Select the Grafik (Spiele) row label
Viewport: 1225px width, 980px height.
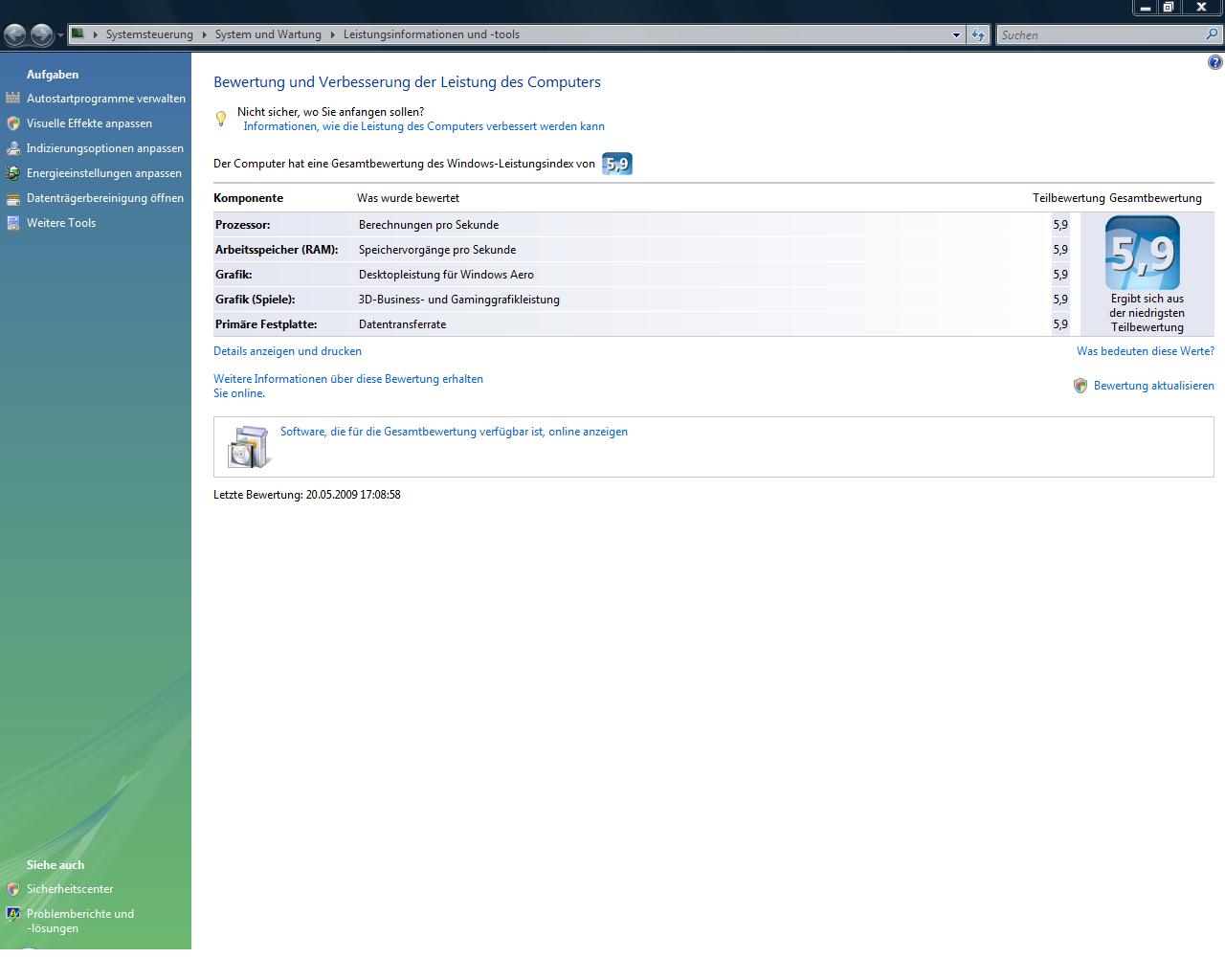click(x=255, y=300)
